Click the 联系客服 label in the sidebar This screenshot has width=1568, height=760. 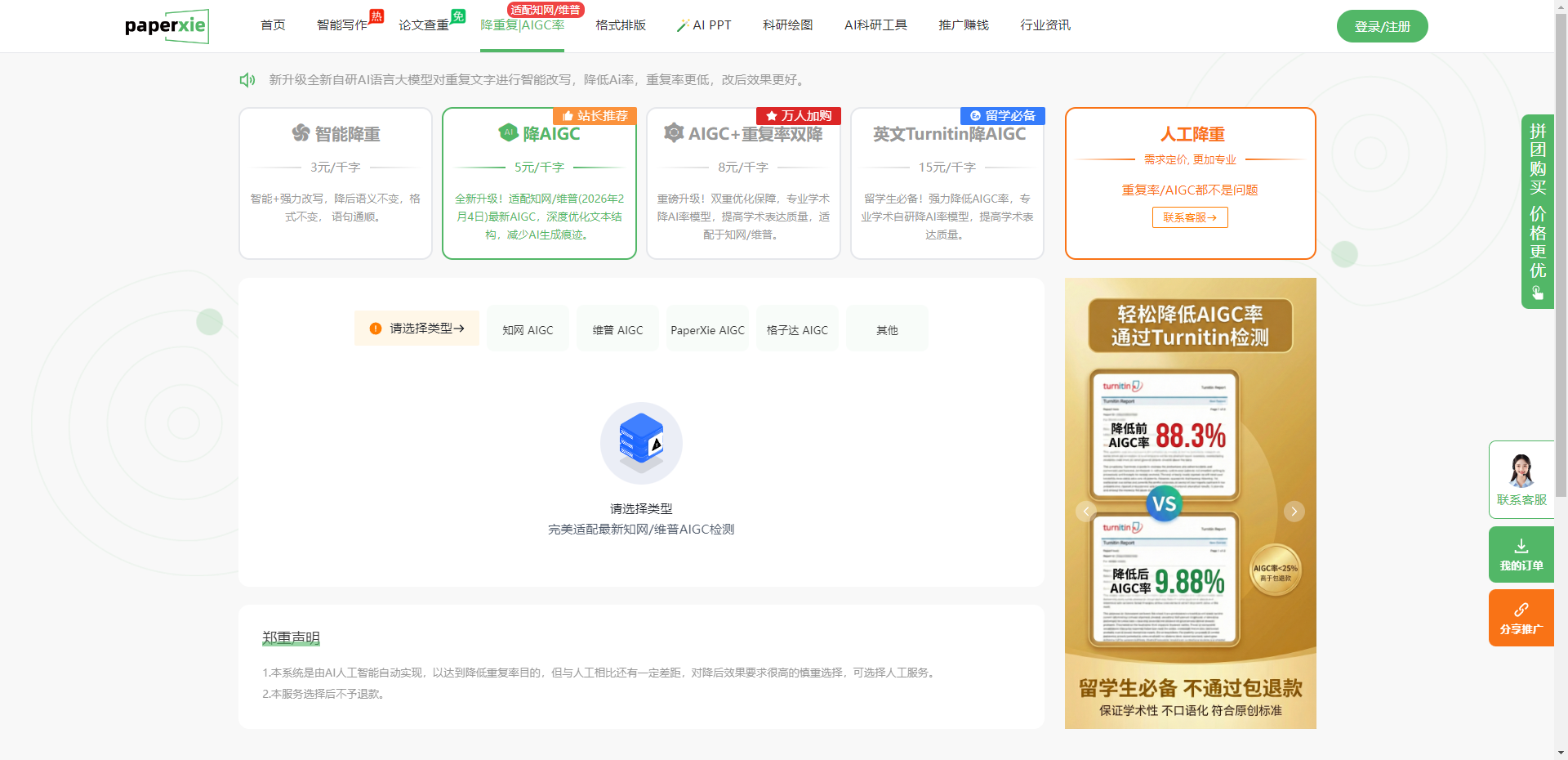pyautogui.click(x=1521, y=499)
